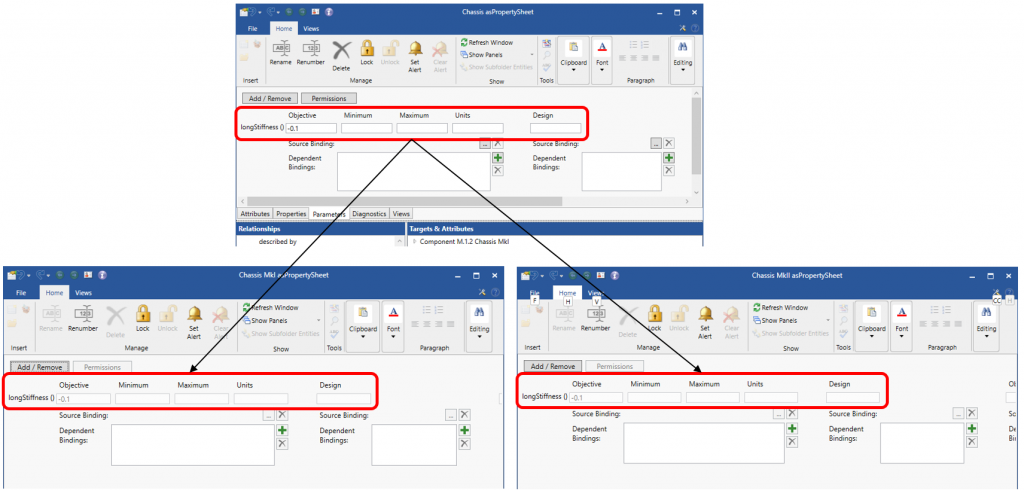Click Lock padlock in top Chassis window
1024x491 pixels.
[367, 50]
